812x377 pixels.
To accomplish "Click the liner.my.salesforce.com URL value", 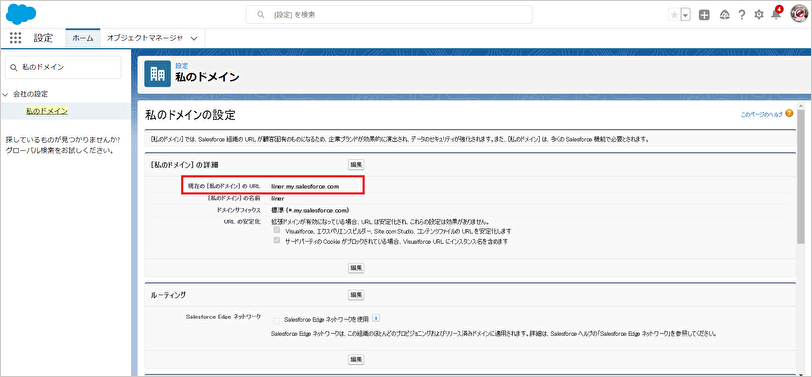I will pyautogui.click(x=305, y=186).
